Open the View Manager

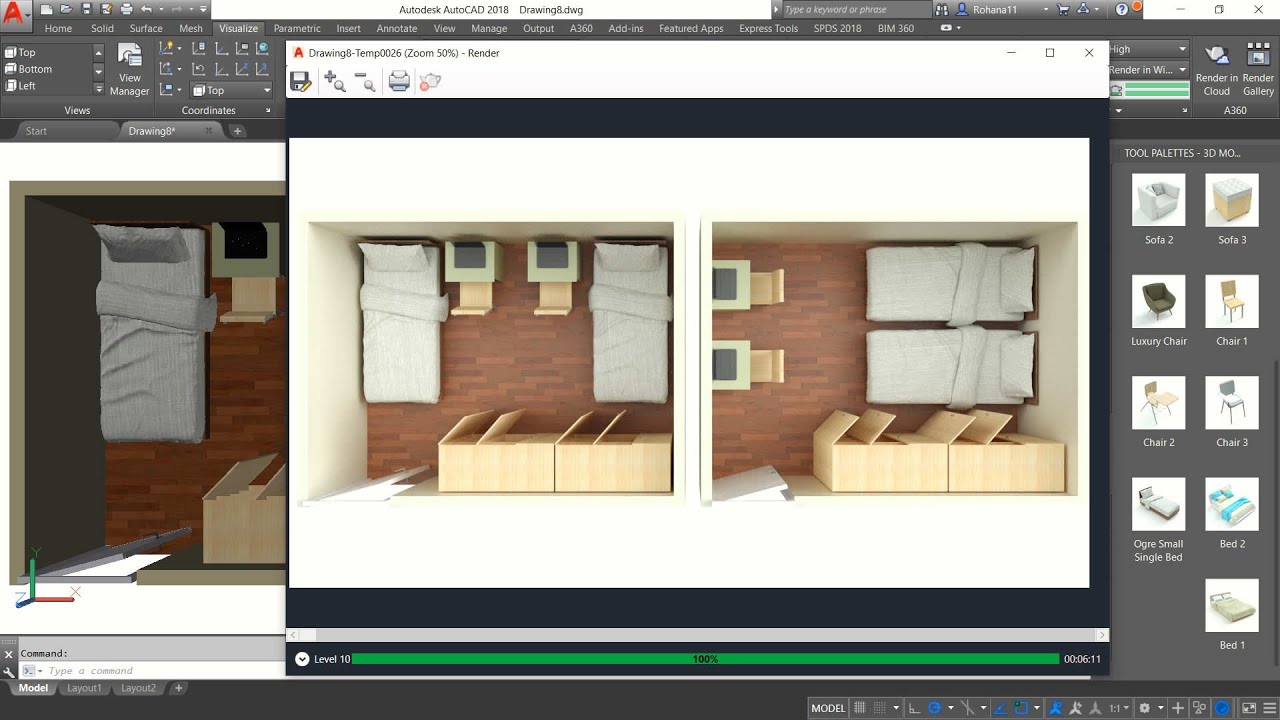129,69
